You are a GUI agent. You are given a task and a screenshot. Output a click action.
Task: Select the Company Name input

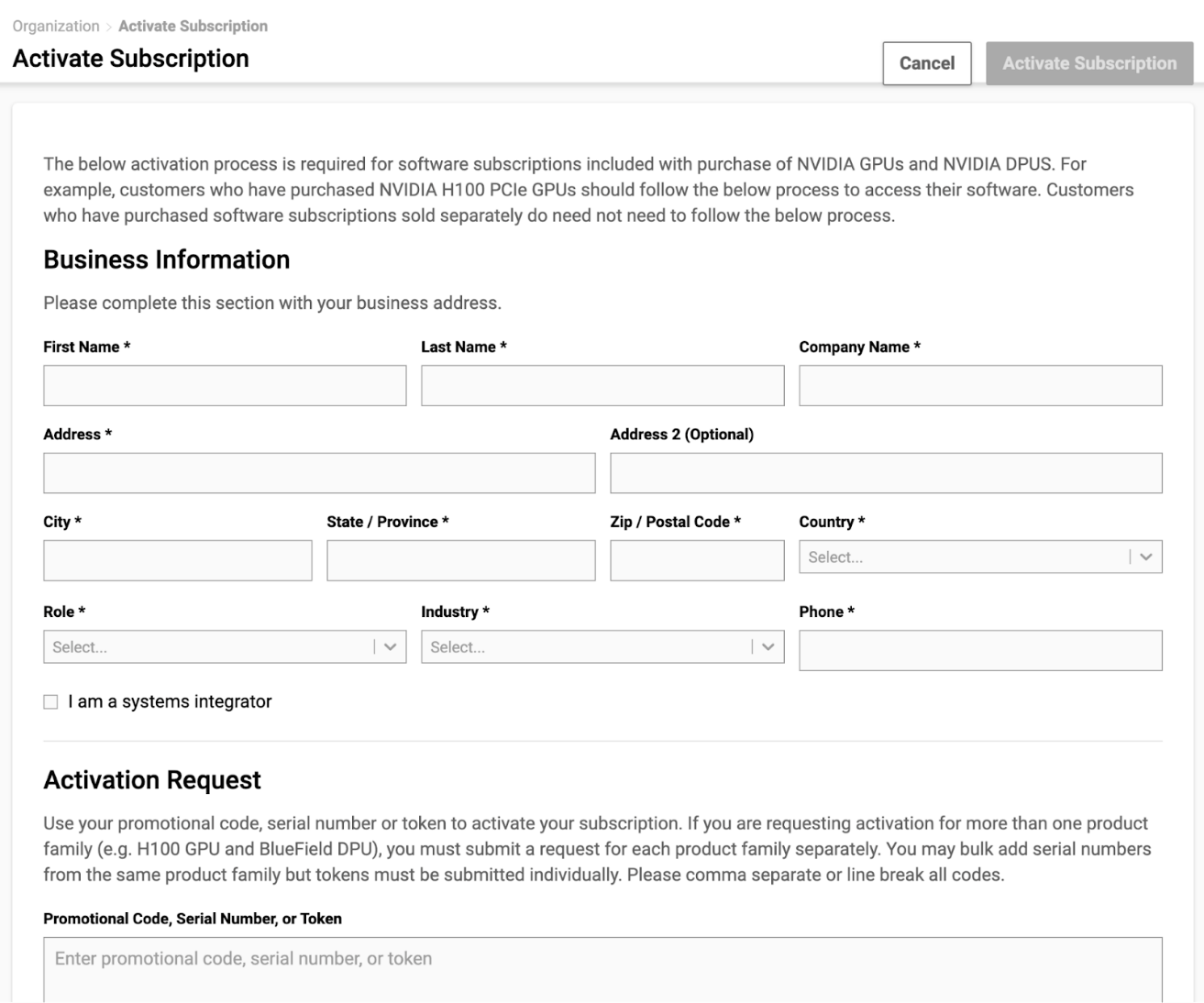(x=980, y=386)
